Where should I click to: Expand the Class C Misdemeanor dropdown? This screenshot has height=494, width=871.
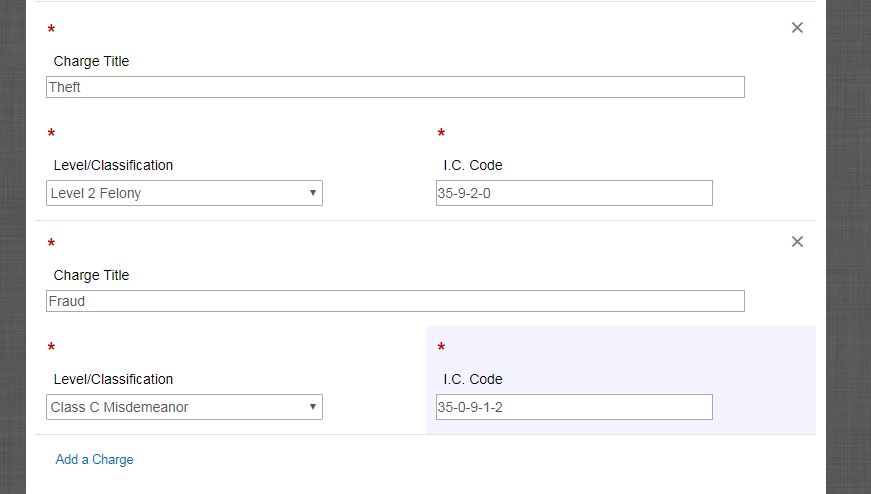[x=185, y=407]
